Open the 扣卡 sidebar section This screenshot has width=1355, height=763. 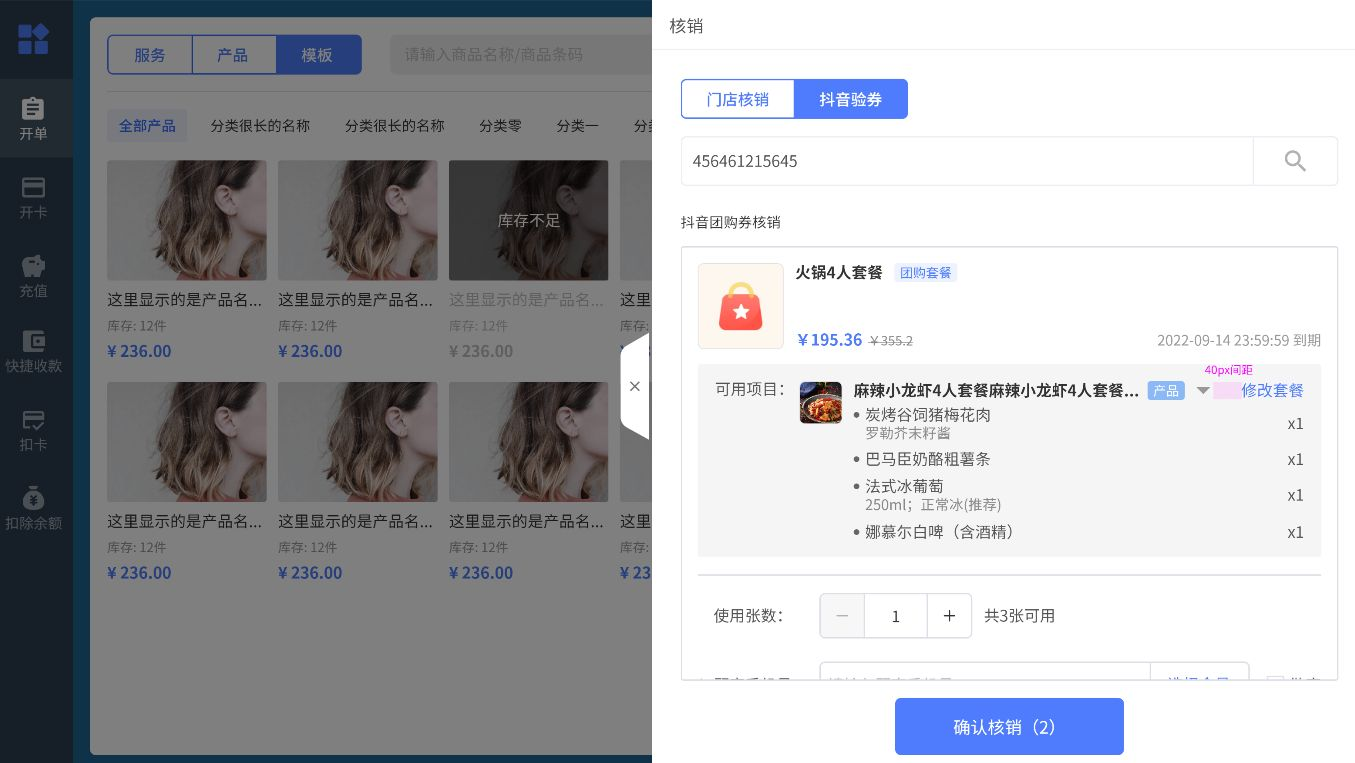tap(33, 430)
